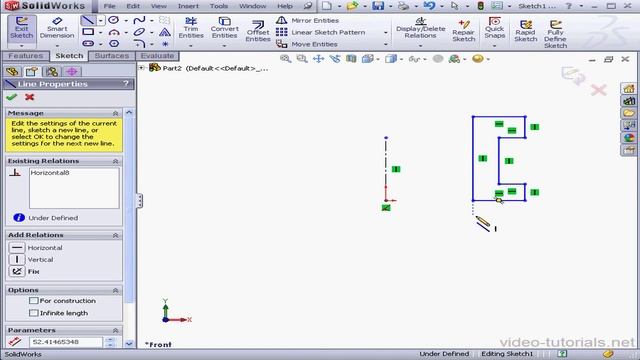Add Fix relation

click(24, 271)
